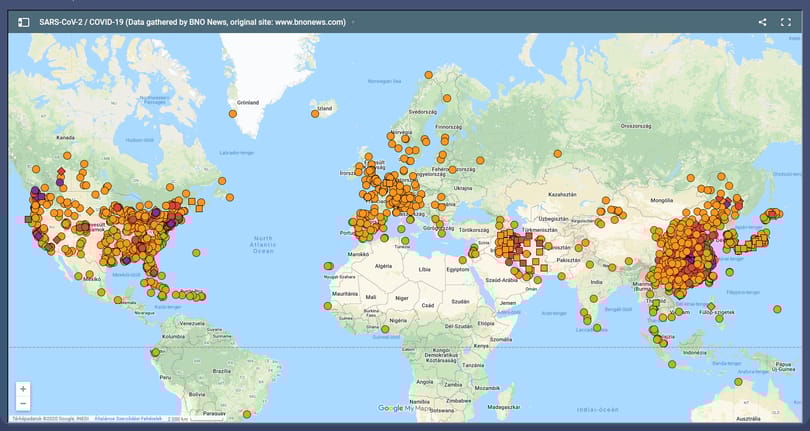
Task: Click the map scale bar
Action: click(196, 419)
